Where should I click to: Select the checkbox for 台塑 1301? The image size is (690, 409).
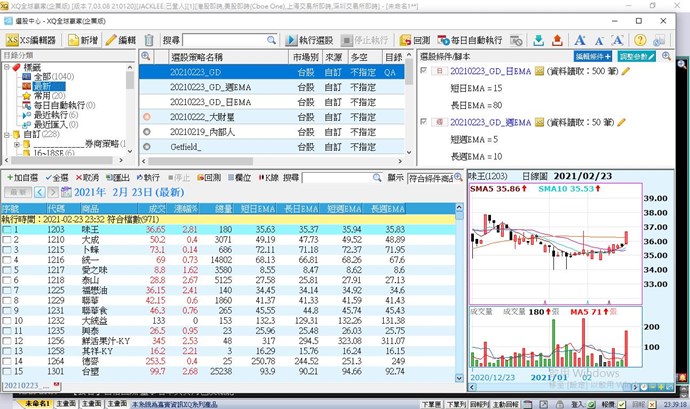8,371
